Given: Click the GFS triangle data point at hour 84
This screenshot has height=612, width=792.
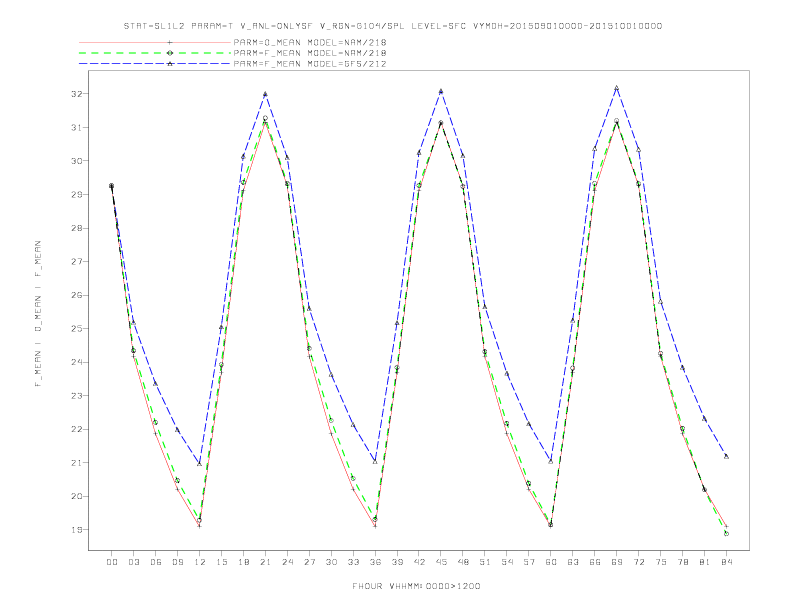Looking at the screenshot, I should point(726,456).
